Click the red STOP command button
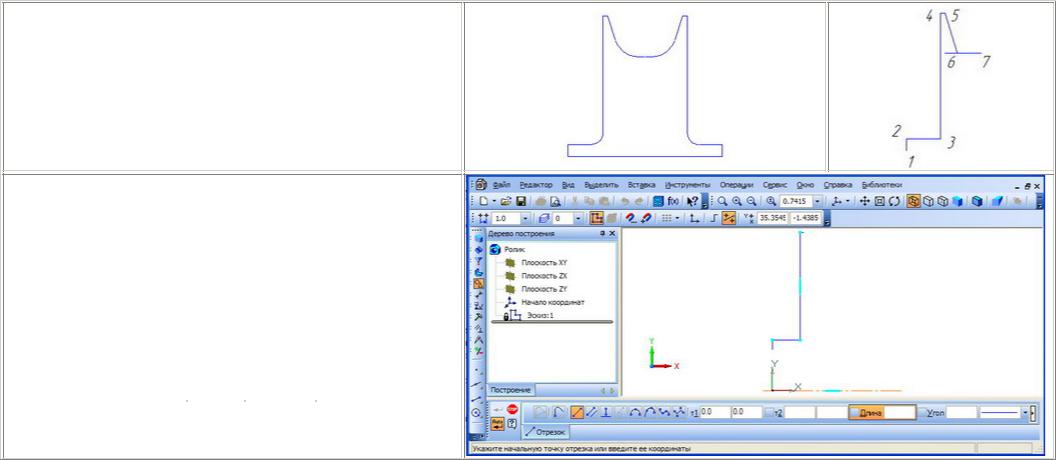 point(513,409)
